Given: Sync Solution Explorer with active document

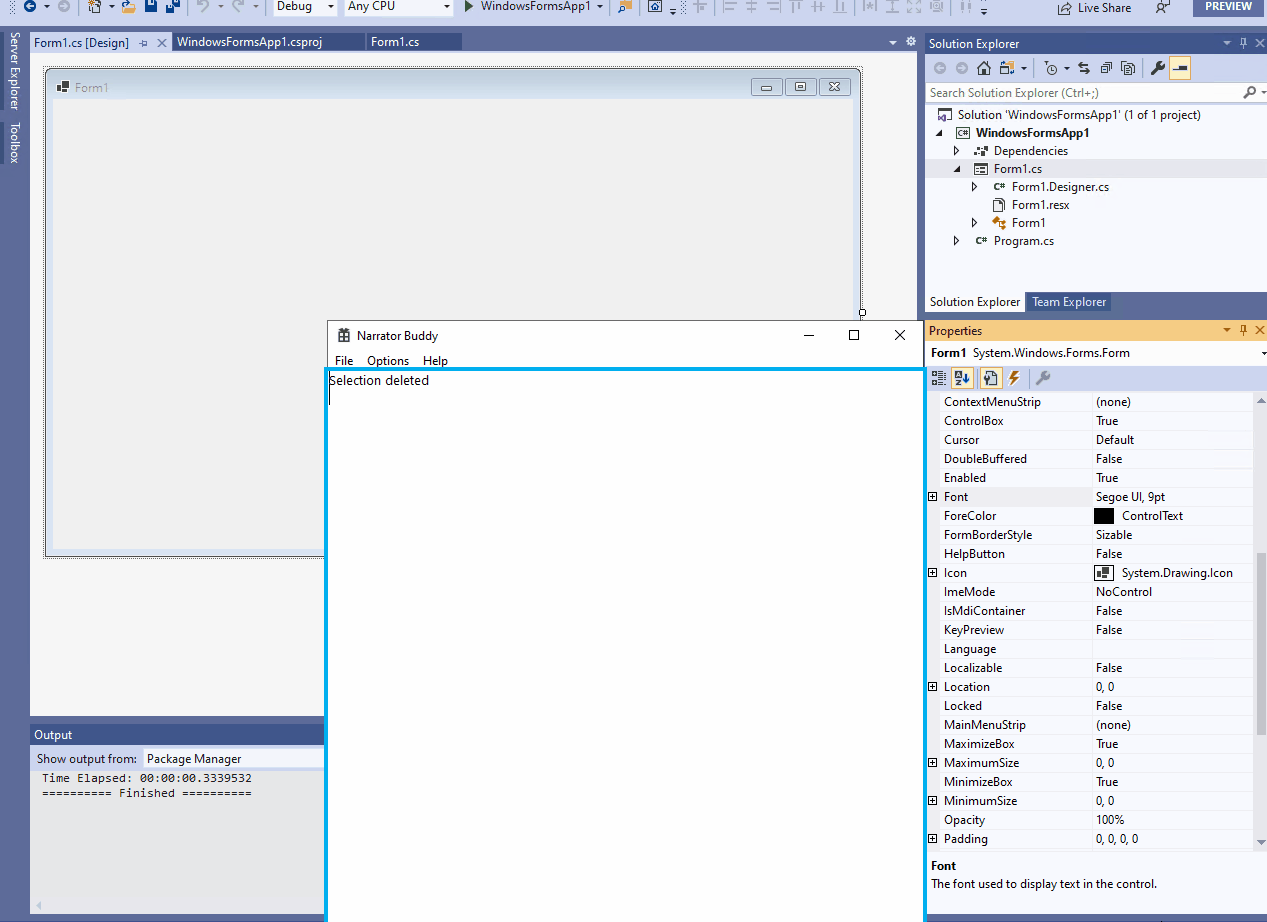Looking at the screenshot, I should [1082, 67].
